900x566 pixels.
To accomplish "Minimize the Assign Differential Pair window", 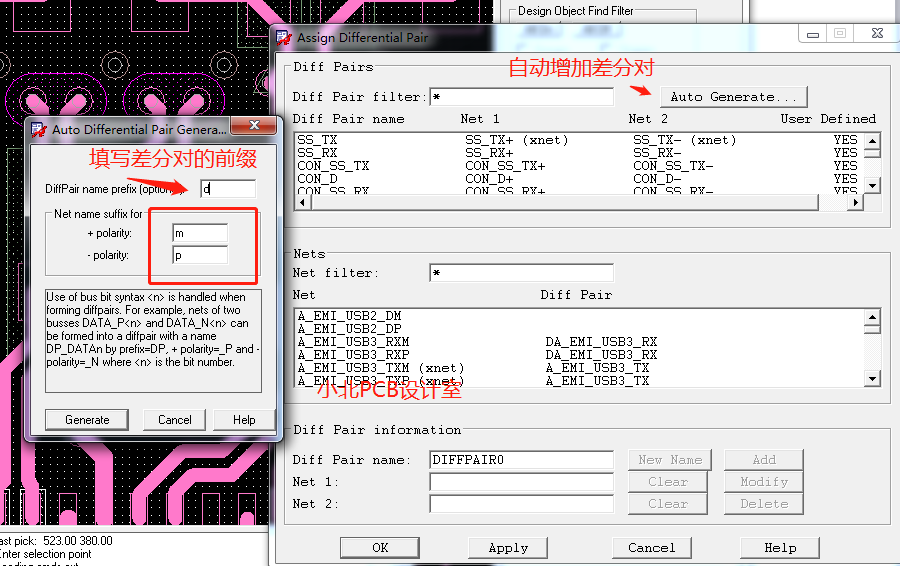I will coord(812,34).
